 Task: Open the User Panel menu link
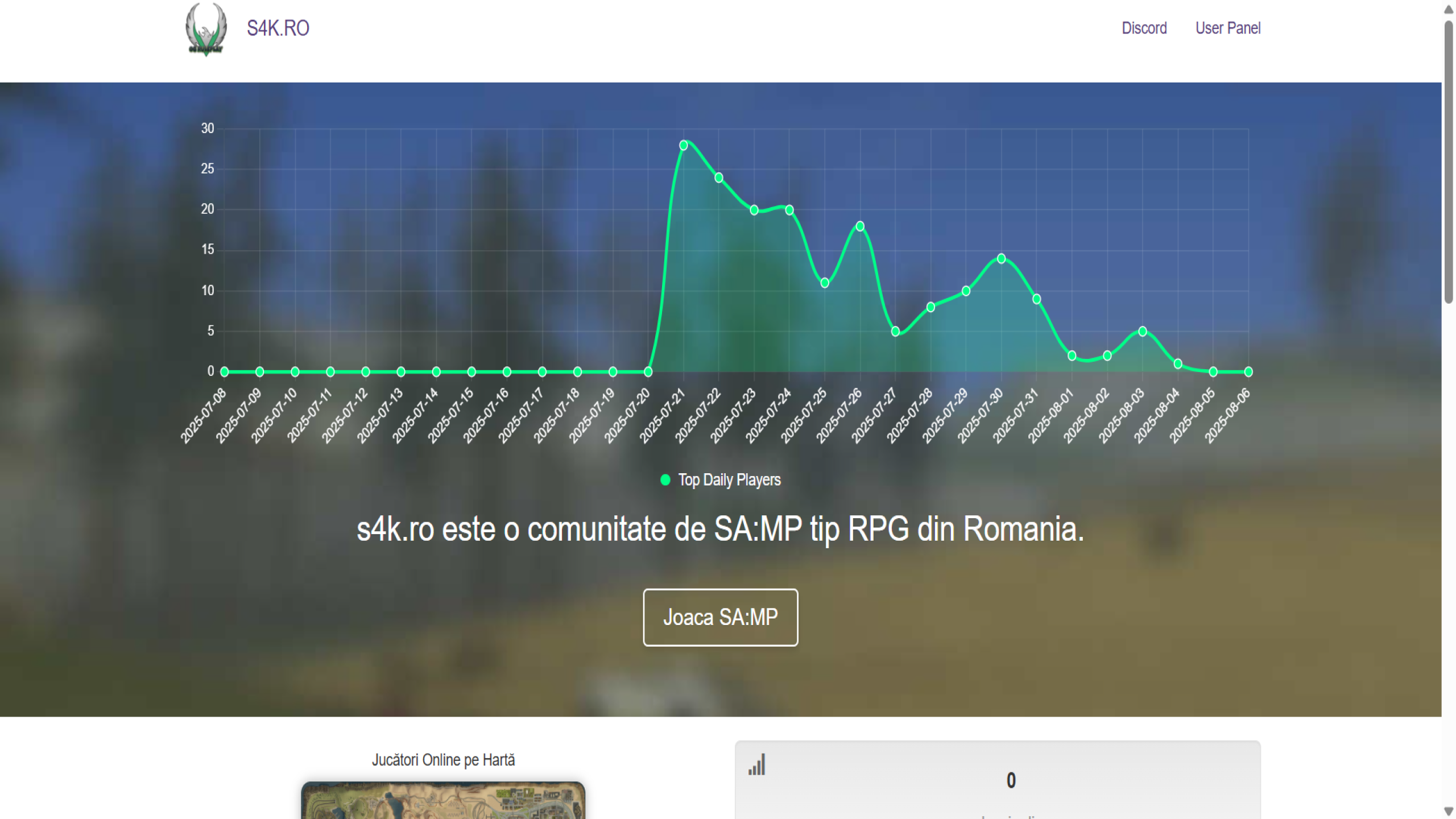click(x=1228, y=28)
